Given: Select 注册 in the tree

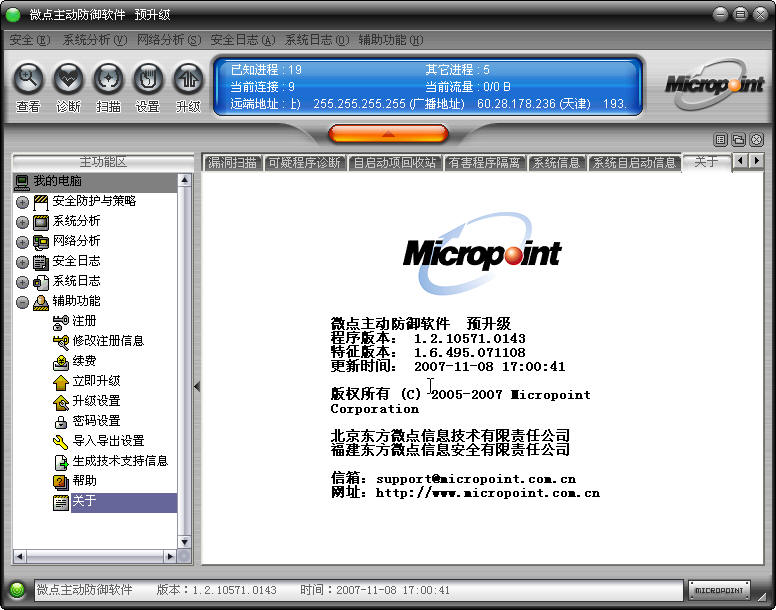Looking at the screenshot, I should click(84, 321).
